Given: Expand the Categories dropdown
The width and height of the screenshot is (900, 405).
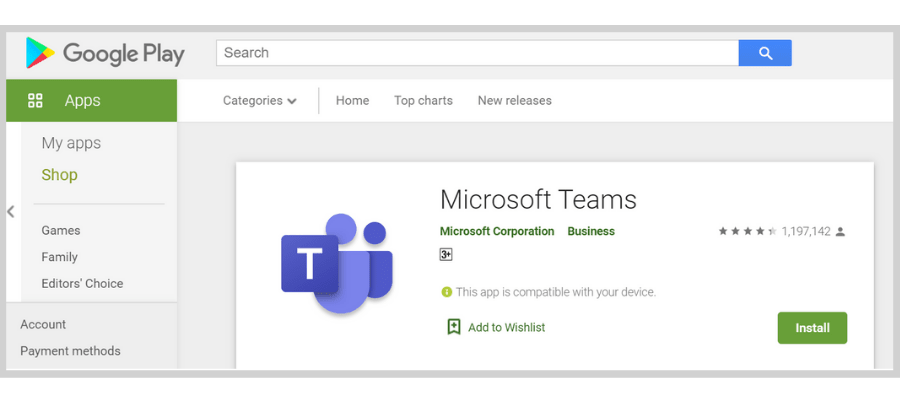Looking at the screenshot, I should pyautogui.click(x=259, y=100).
